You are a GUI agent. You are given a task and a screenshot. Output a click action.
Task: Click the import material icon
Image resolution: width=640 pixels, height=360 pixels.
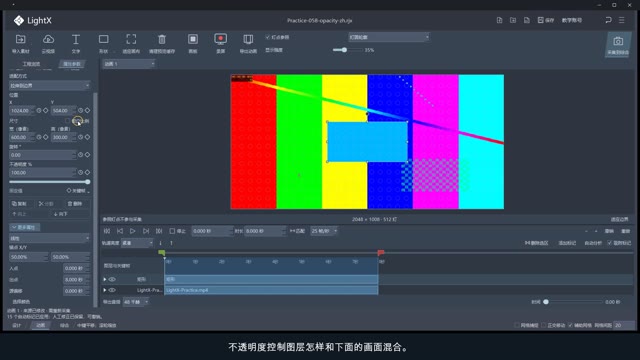coord(20,40)
